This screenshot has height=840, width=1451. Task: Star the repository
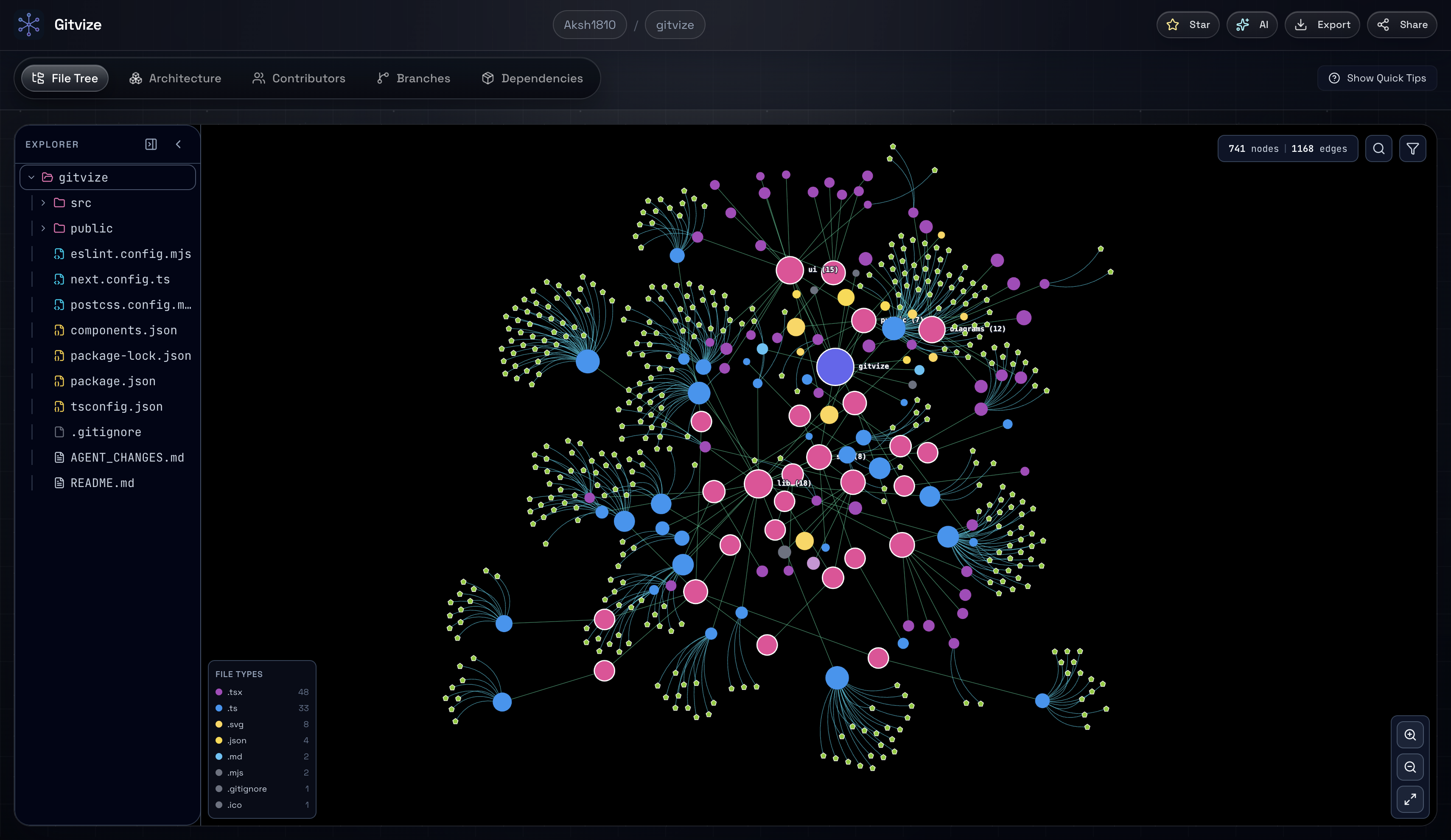[x=1187, y=25]
